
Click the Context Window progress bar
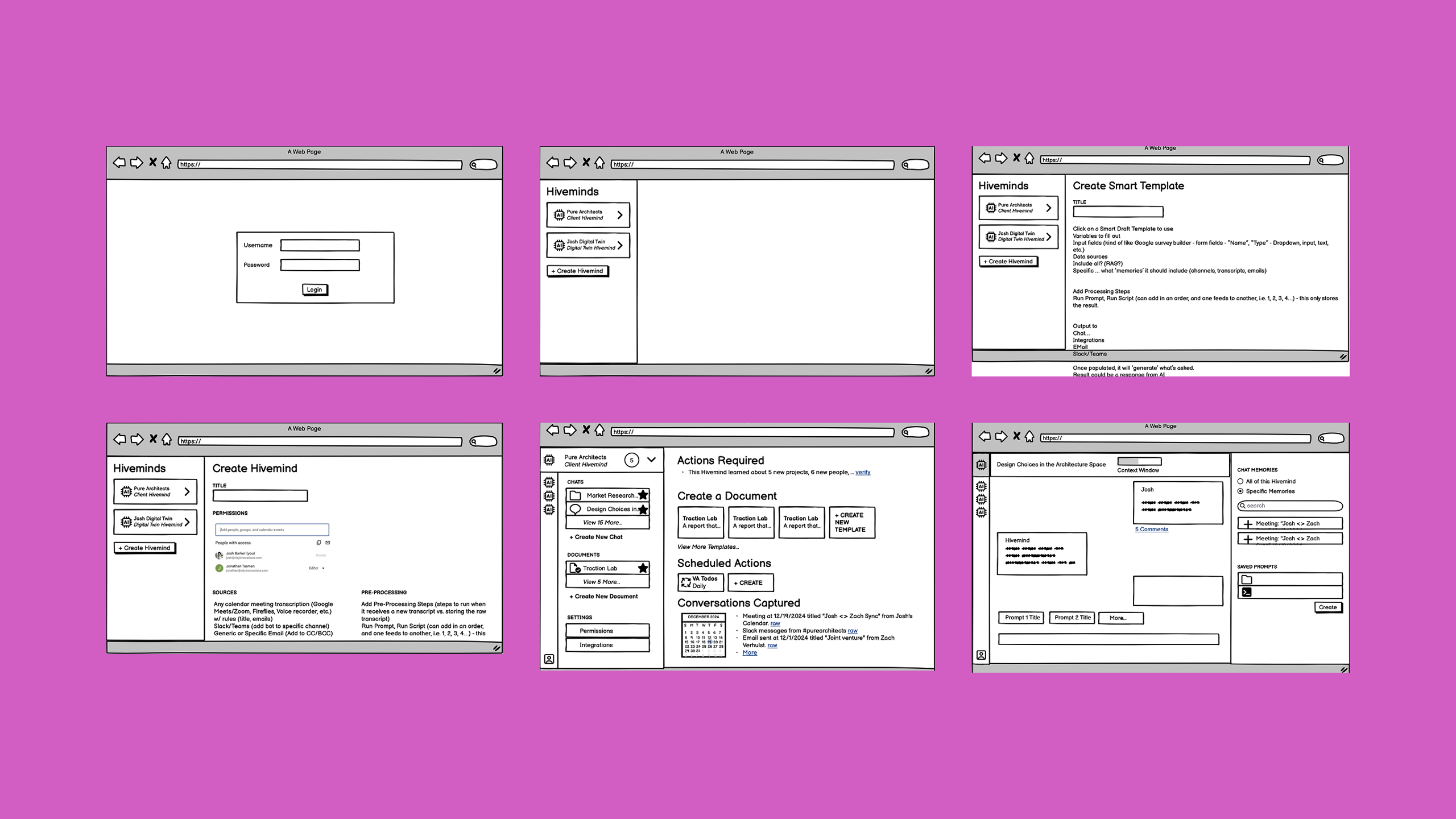1139,461
